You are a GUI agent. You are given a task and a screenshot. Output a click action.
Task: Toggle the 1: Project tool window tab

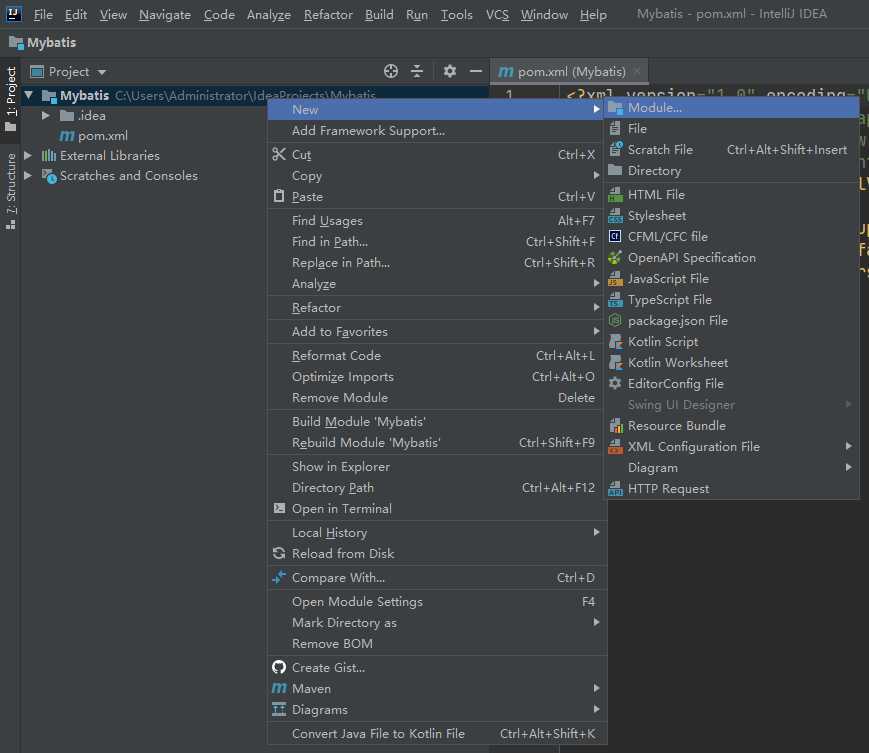[x=11, y=98]
